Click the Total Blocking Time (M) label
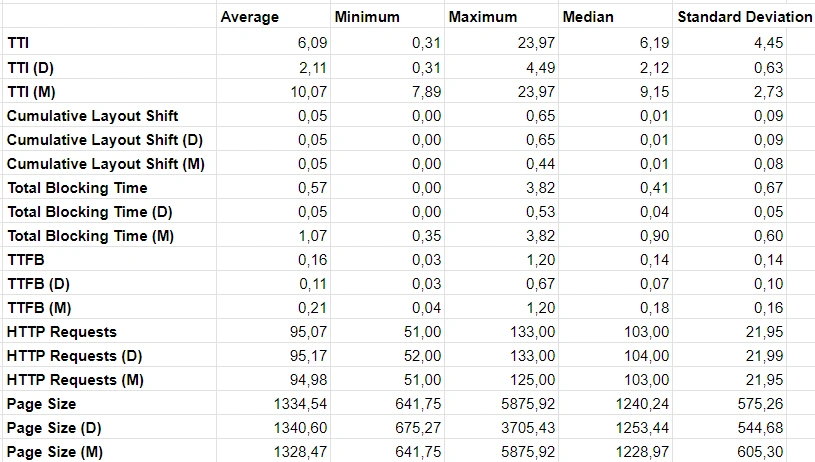The image size is (815, 462). pyautogui.click(x=90, y=236)
